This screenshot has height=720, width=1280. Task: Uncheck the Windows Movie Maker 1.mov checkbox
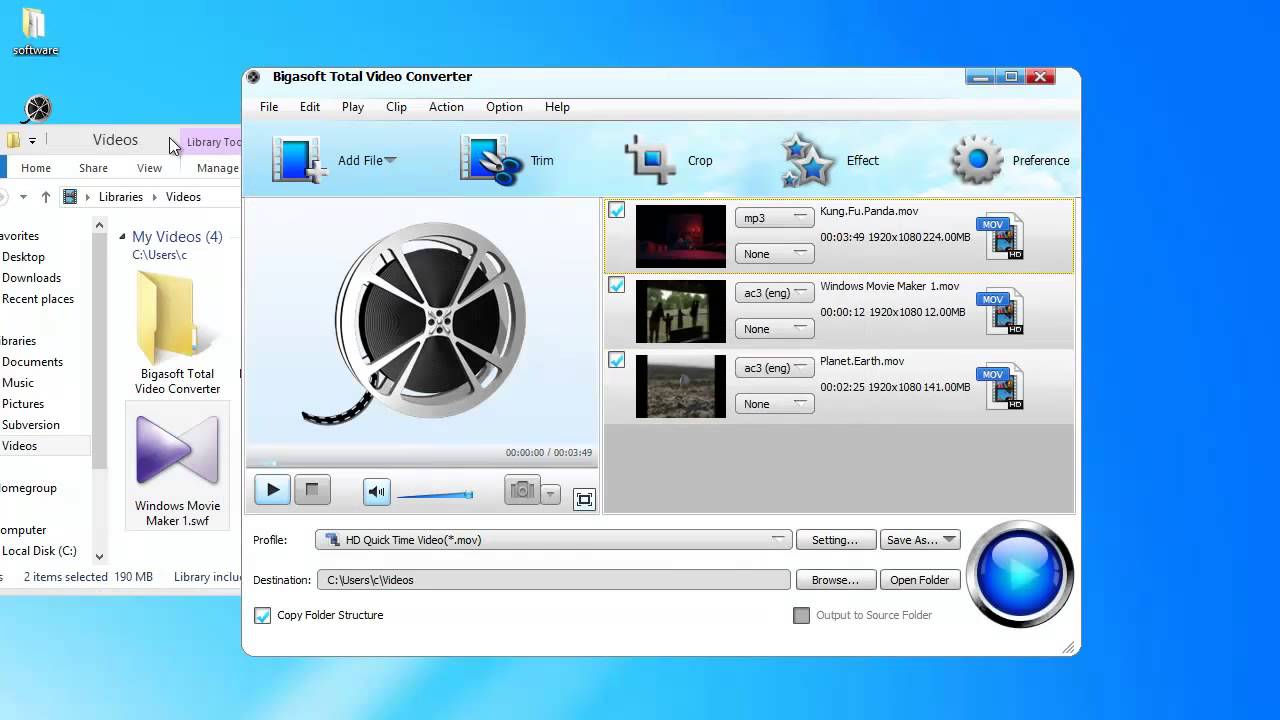[x=616, y=285]
